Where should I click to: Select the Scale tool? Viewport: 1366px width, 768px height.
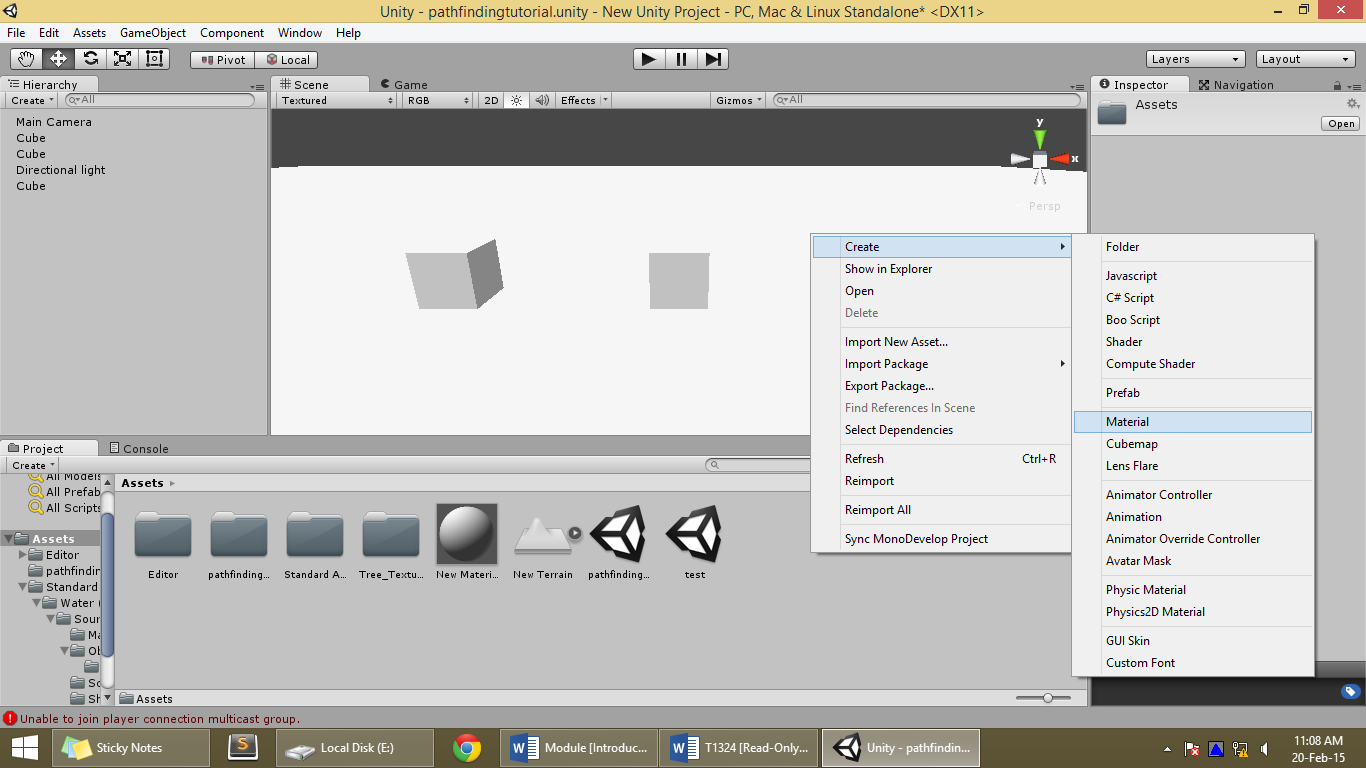coord(121,58)
